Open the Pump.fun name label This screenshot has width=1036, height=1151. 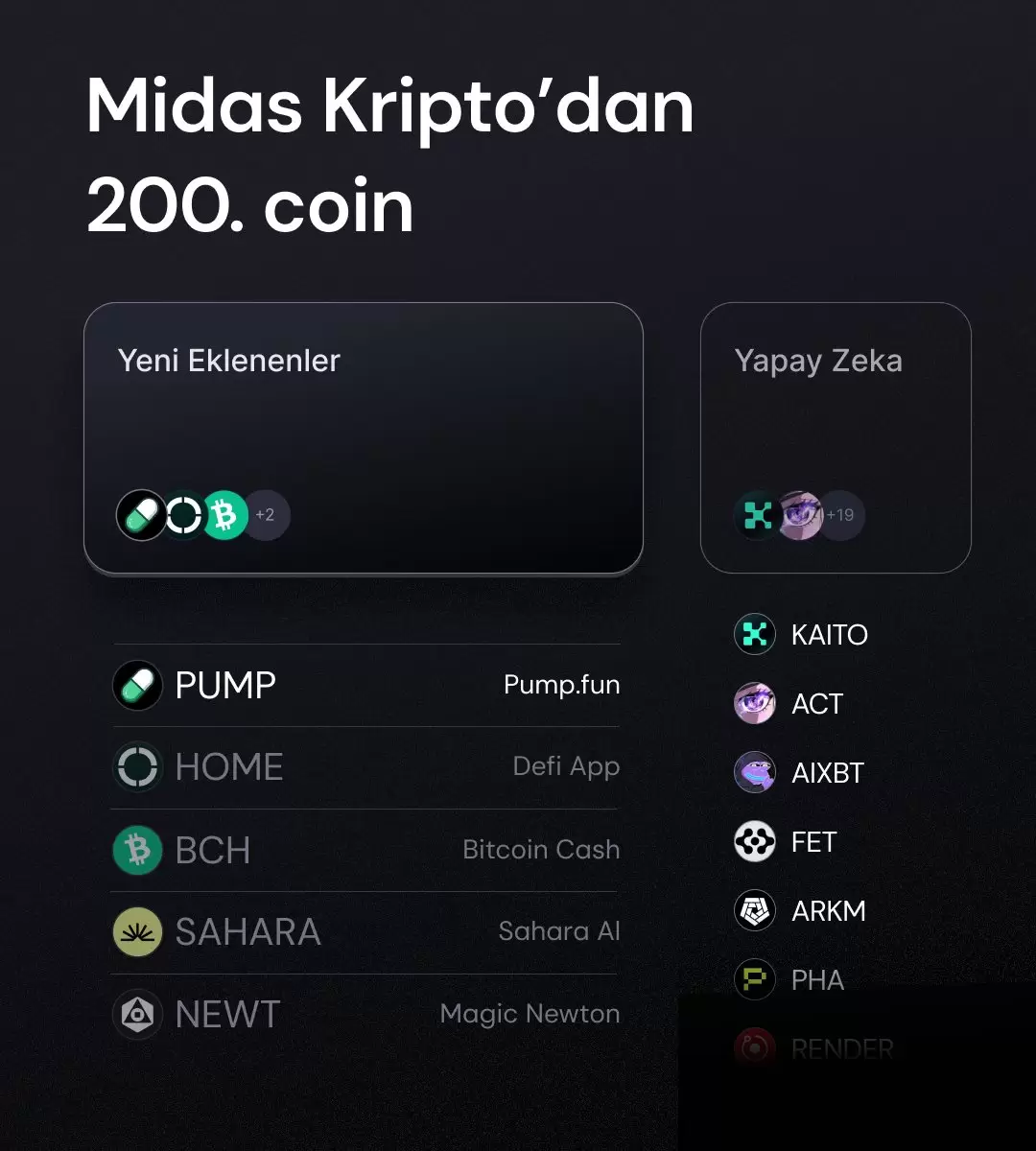point(562,685)
